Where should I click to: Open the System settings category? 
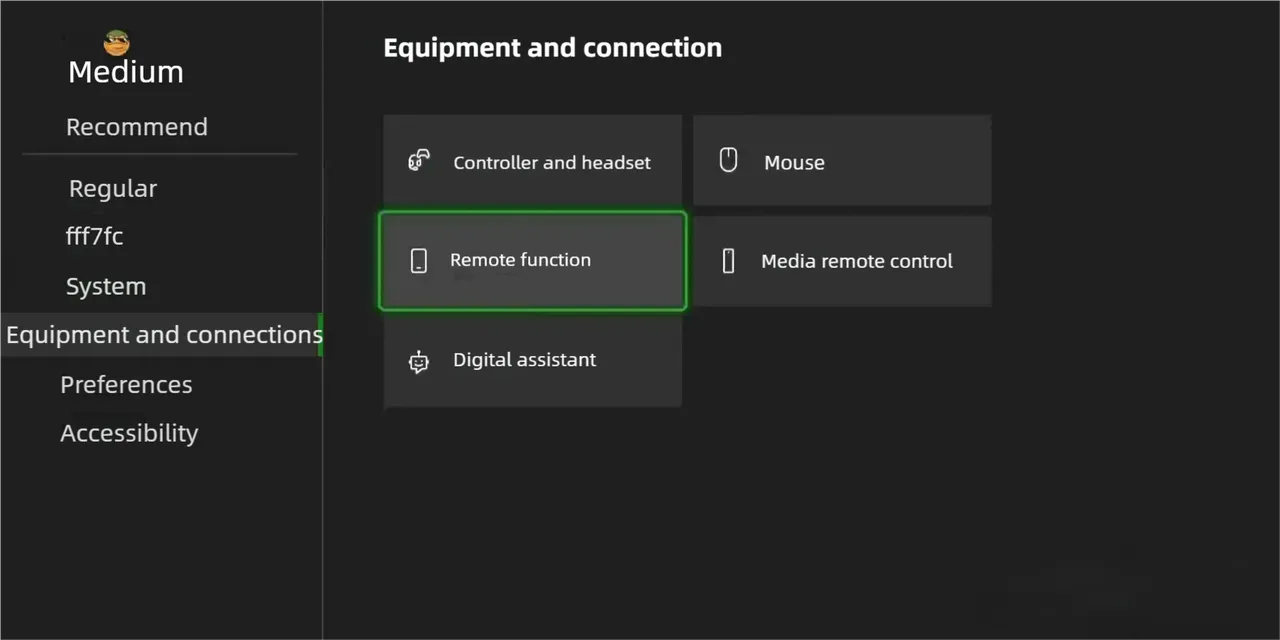click(106, 286)
